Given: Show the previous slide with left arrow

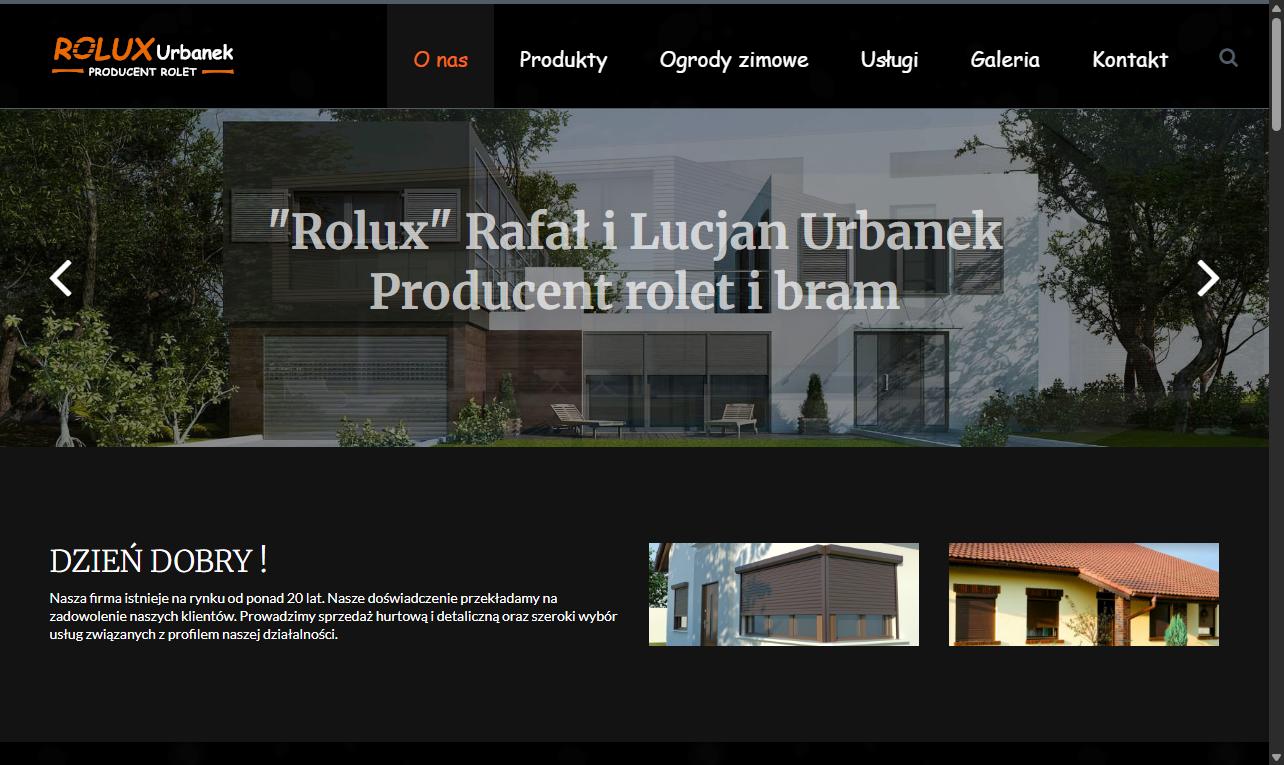Looking at the screenshot, I should [x=61, y=278].
